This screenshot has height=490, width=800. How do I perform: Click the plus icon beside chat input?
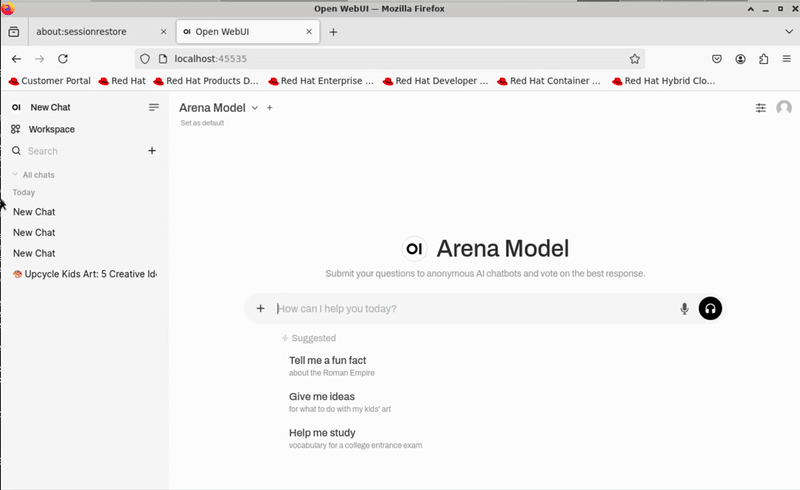point(261,309)
